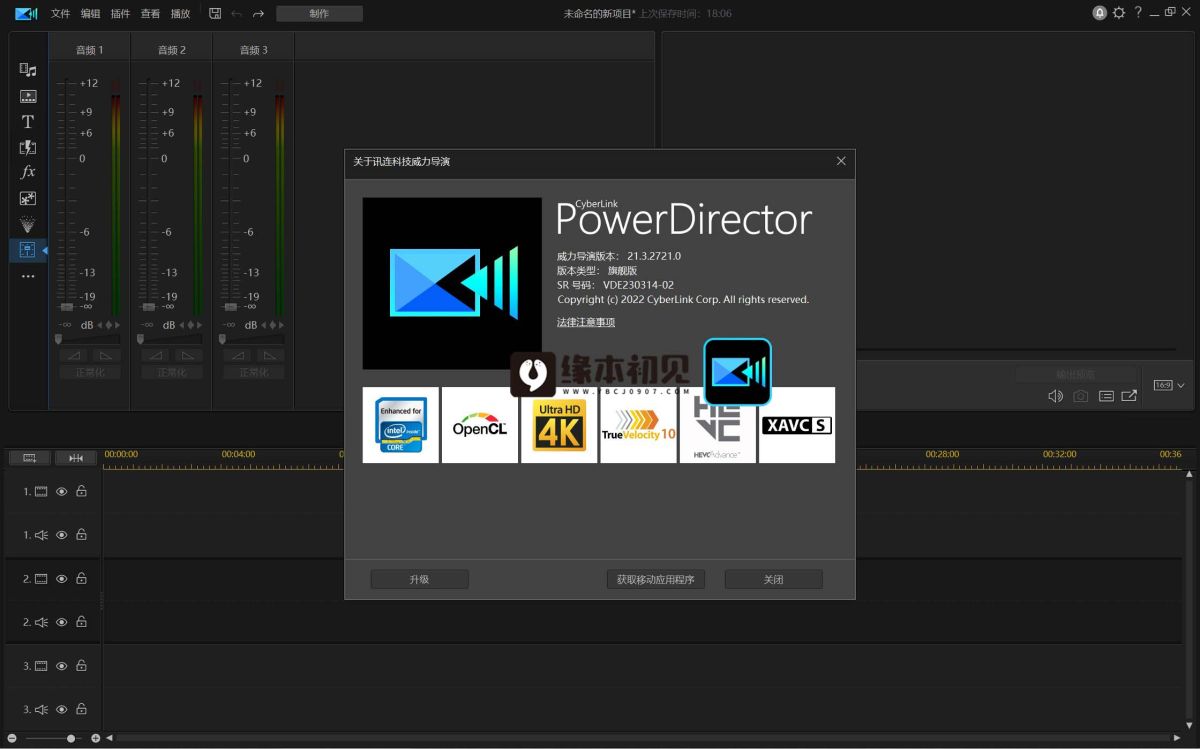Click the 关闭 button in about dialog

coord(774,579)
